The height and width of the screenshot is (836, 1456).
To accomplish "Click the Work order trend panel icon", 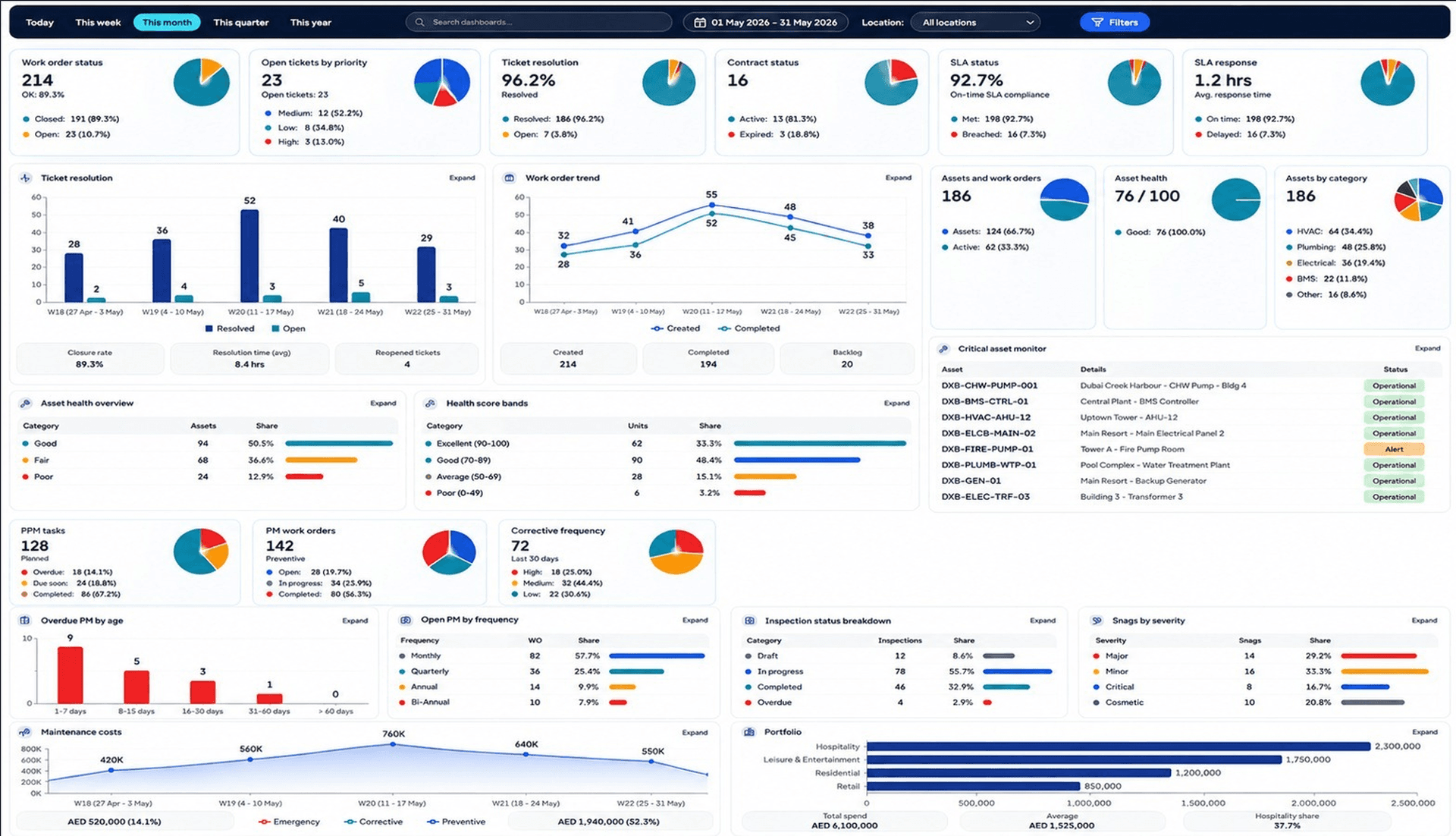I will [510, 178].
